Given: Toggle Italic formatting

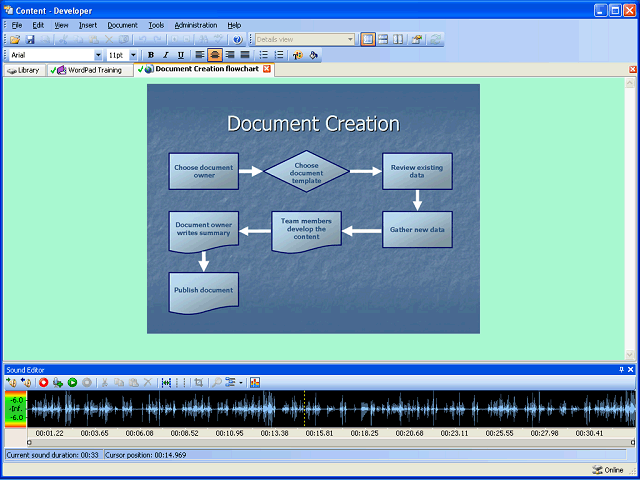Looking at the screenshot, I should point(165,55).
